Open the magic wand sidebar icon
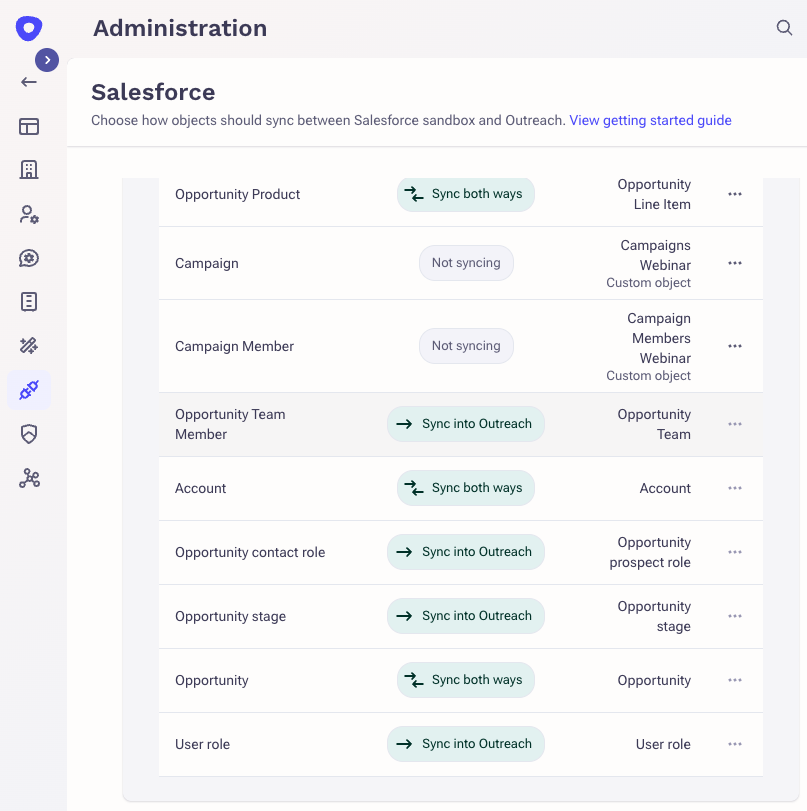 tap(29, 346)
